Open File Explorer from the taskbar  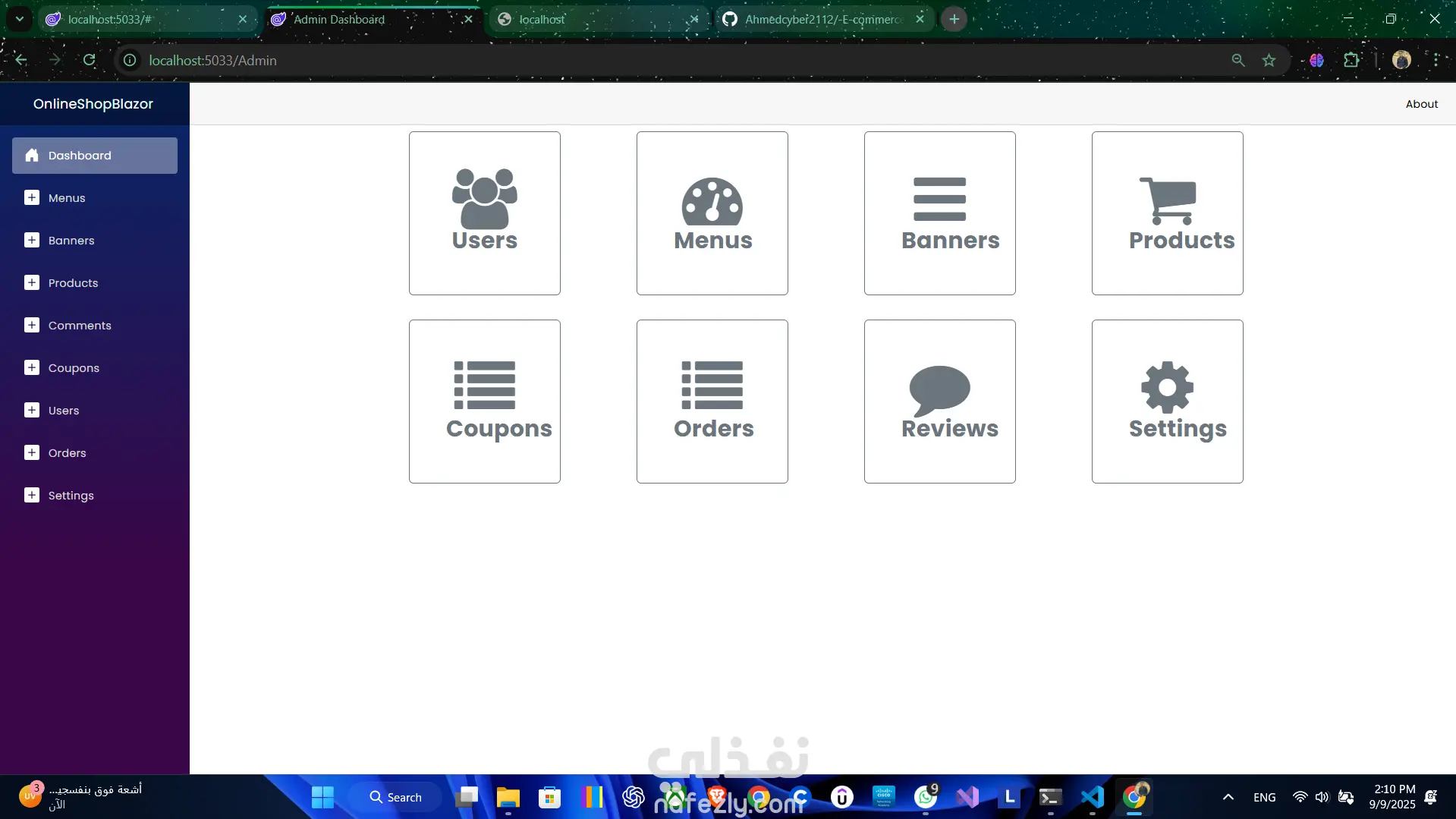coord(508,797)
